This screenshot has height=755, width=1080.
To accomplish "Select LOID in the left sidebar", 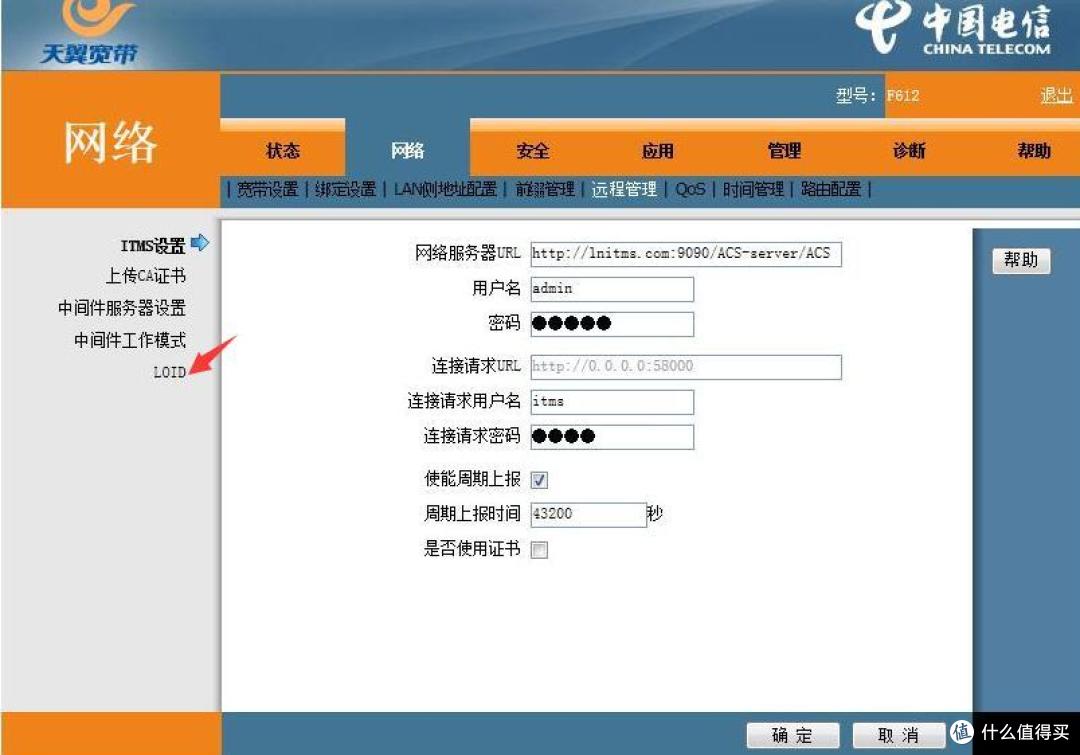I will pos(169,372).
